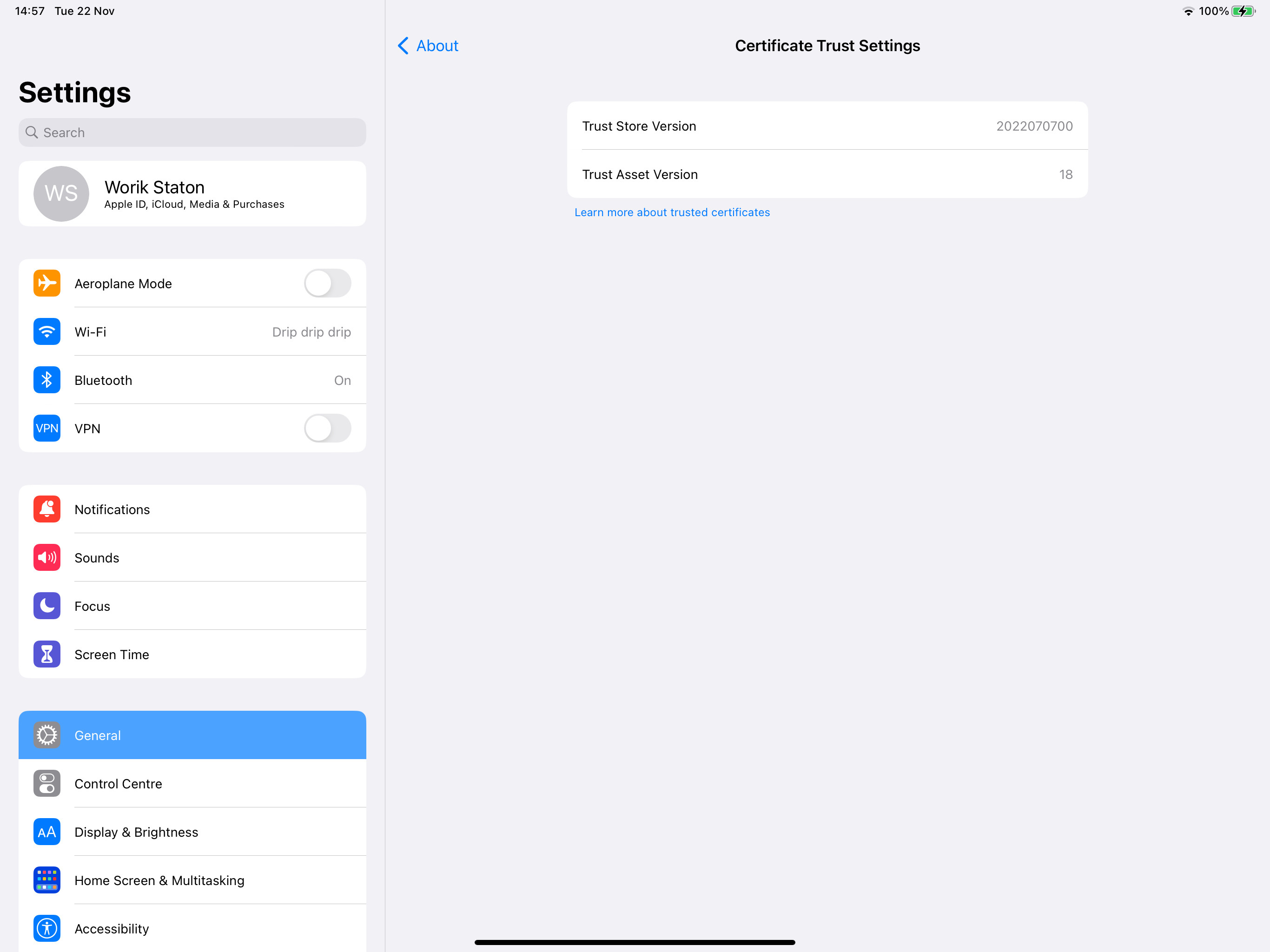This screenshot has width=1270, height=952.
Task: Click the pink Sounds speaker icon
Action: pos(46,557)
